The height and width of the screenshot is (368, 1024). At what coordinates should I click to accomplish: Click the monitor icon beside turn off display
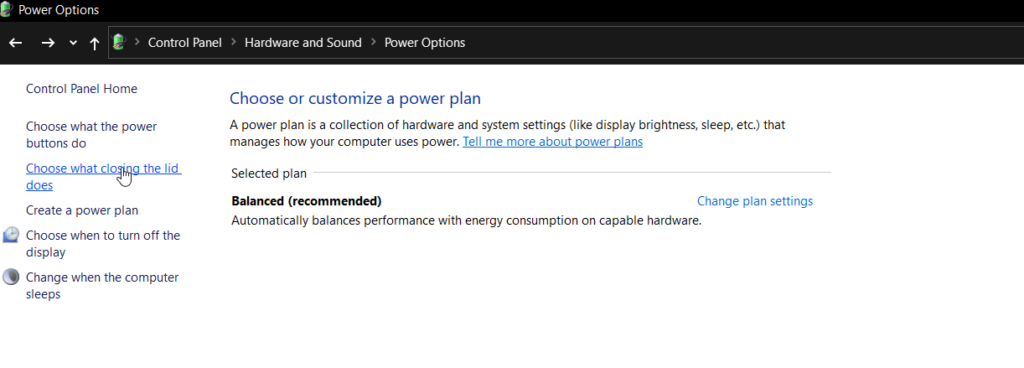(11, 236)
